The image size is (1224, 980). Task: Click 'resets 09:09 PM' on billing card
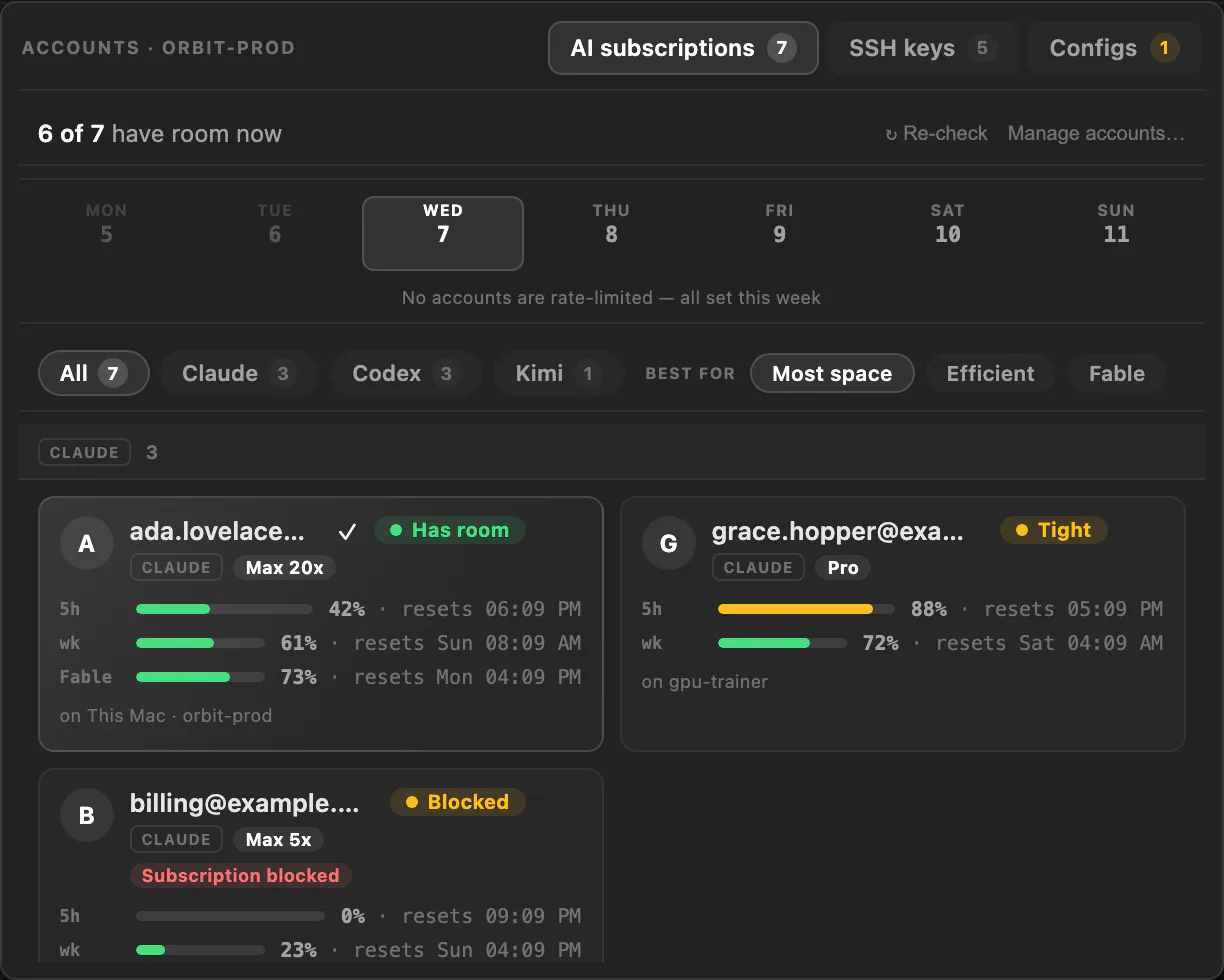pos(492,916)
